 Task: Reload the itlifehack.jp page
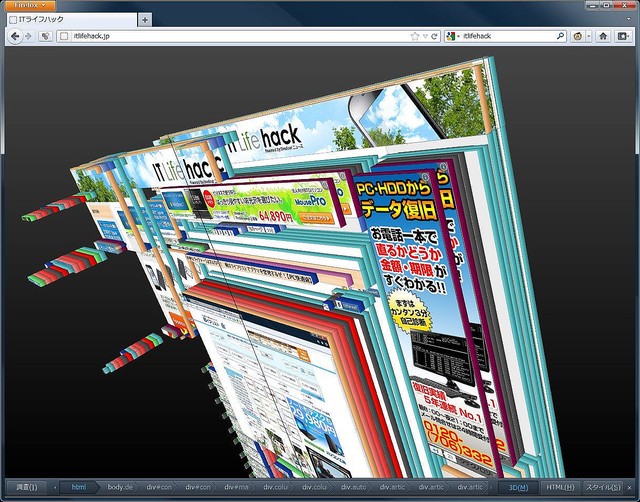click(x=435, y=36)
